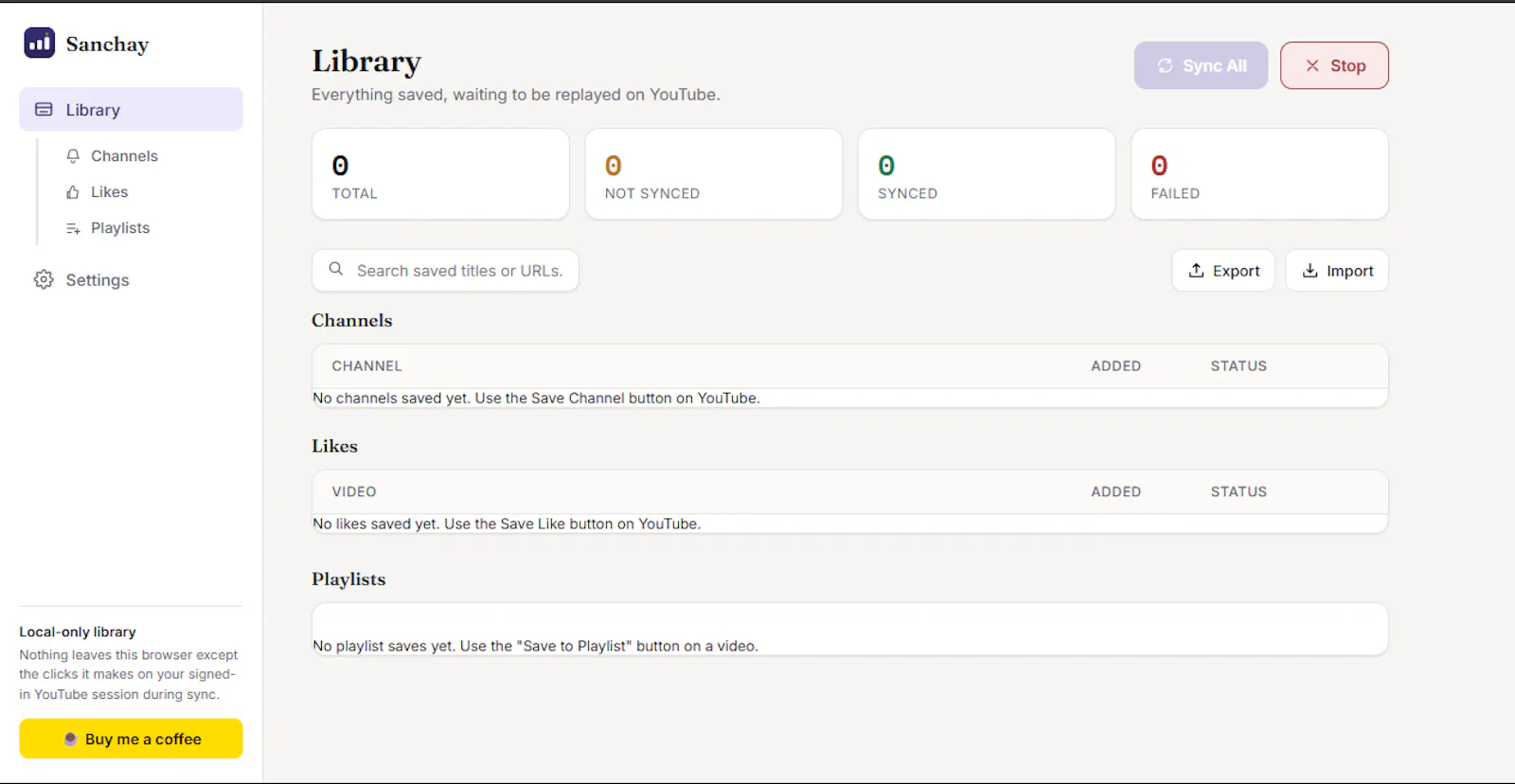The image size is (1515, 784).
Task: Click ADDED header in Channels table
Action: click(x=1115, y=366)
